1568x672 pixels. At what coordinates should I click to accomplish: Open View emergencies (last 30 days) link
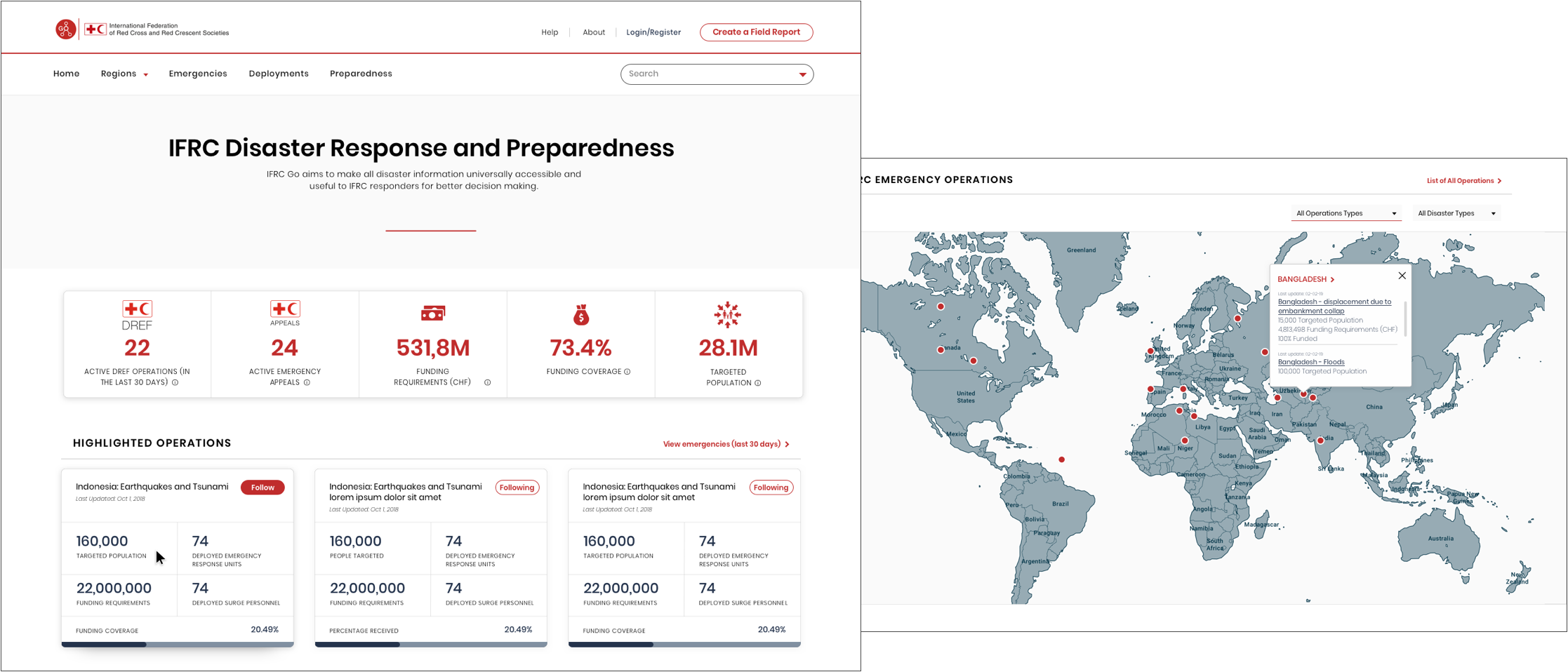coord(726,445)
